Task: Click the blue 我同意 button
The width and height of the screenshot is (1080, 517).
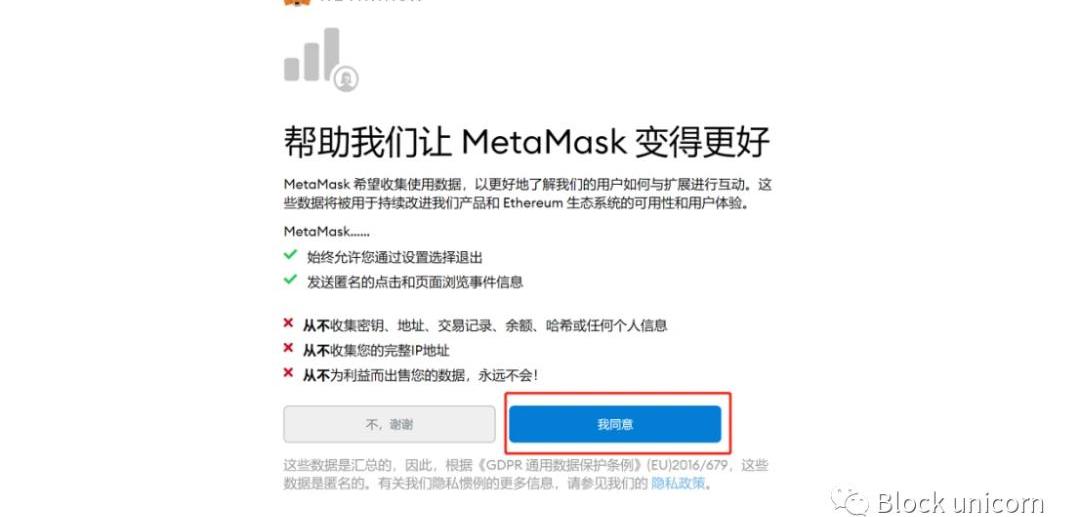Action: [x=615, y=424]
